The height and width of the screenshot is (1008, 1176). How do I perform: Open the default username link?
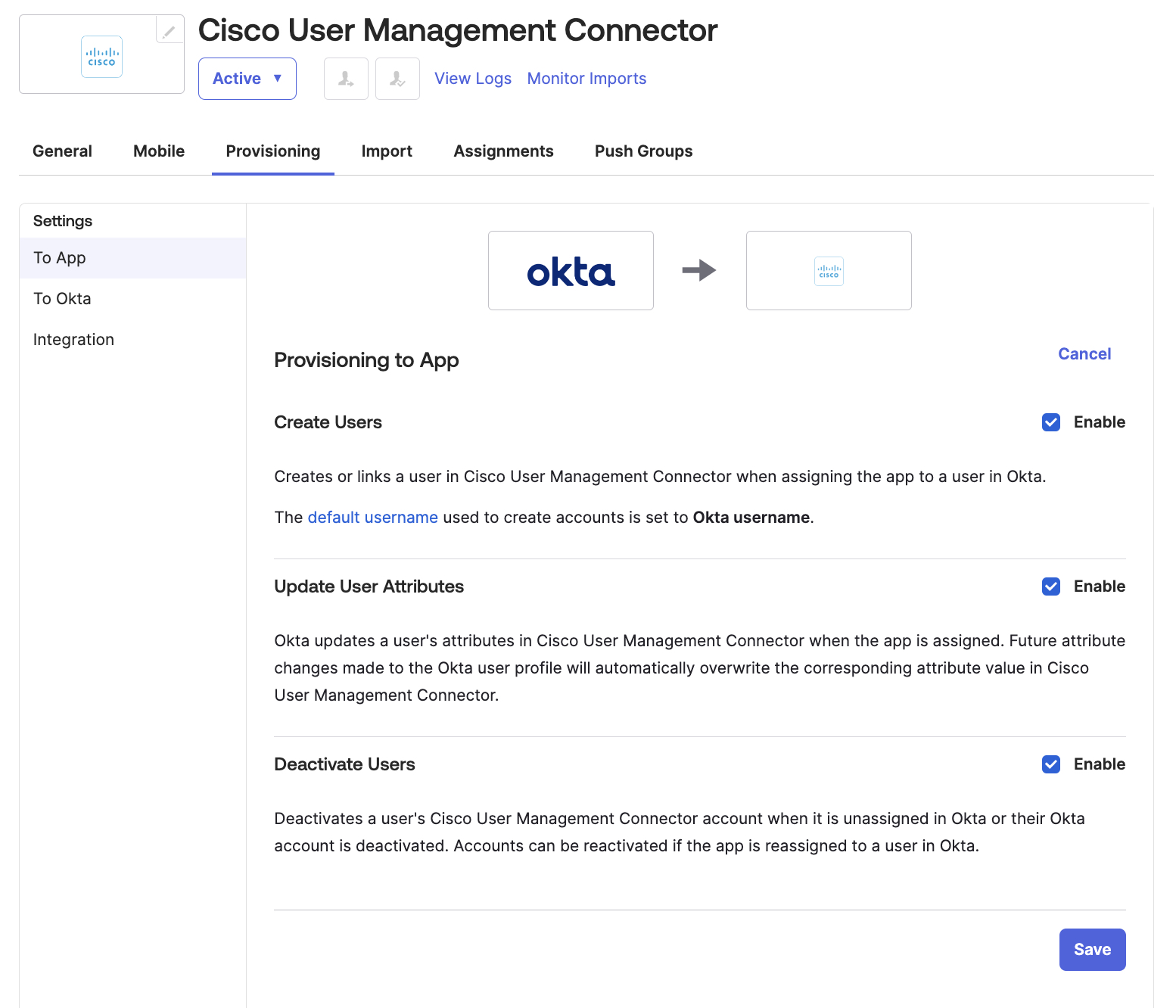pos(372,518)
